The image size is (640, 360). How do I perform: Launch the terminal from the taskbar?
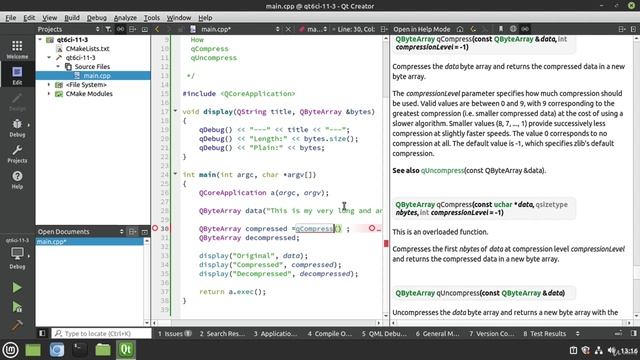[80, 350]
